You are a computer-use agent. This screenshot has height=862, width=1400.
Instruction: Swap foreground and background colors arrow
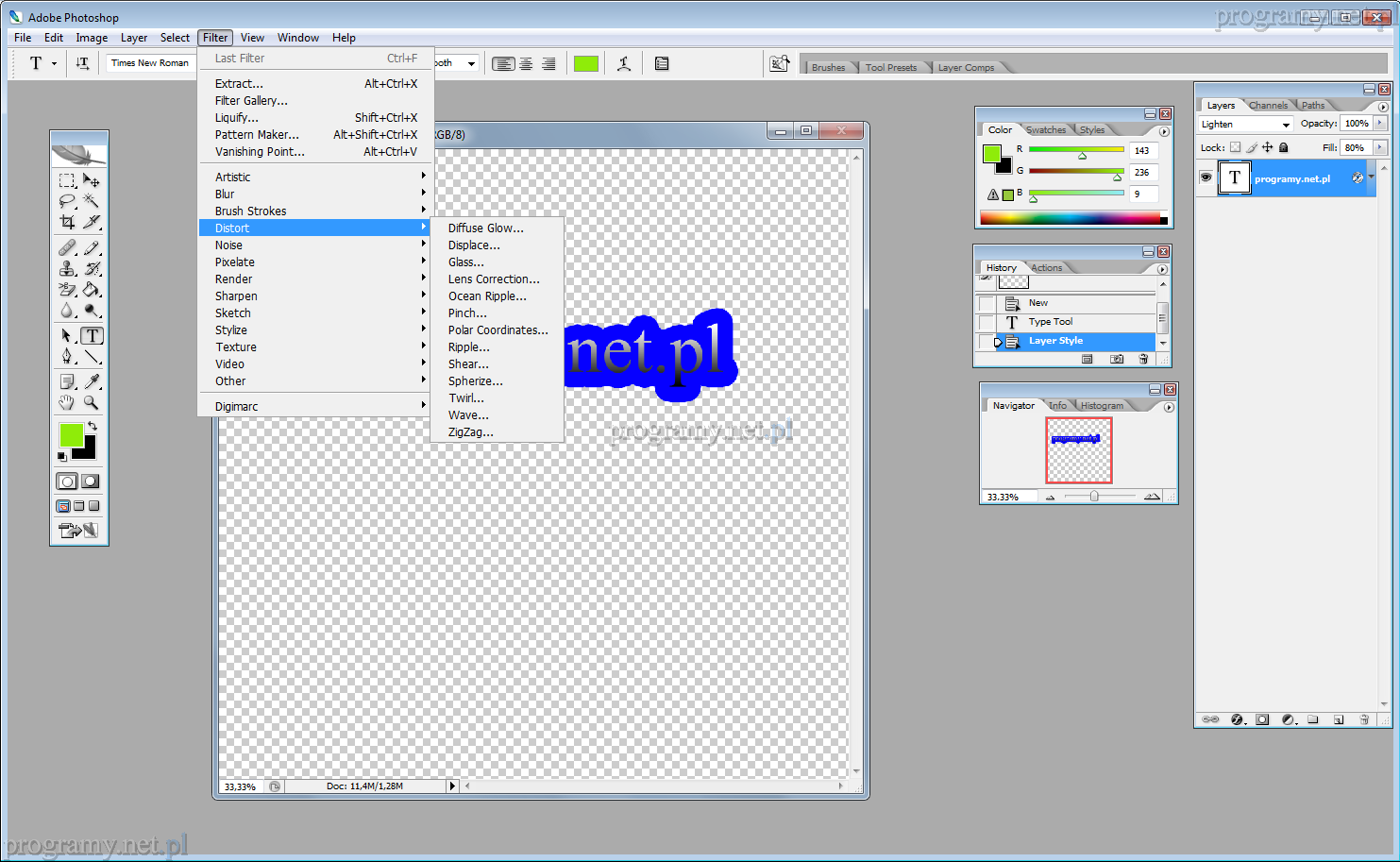click(93, 427)
